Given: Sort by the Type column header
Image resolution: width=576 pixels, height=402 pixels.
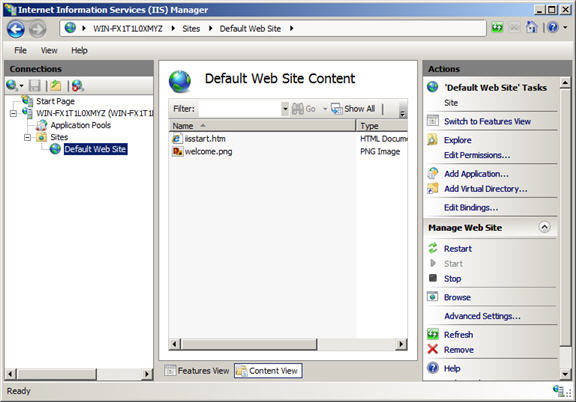Looking at the screenshot, I should coord(382,126).
